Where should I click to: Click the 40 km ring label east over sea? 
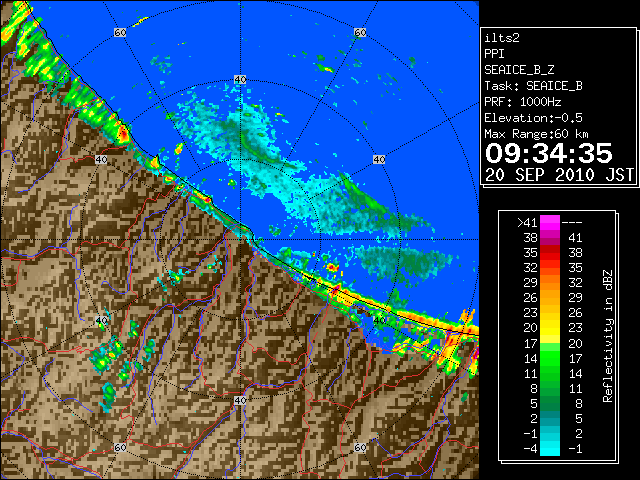pyautogui.click(x=379, y=160)
